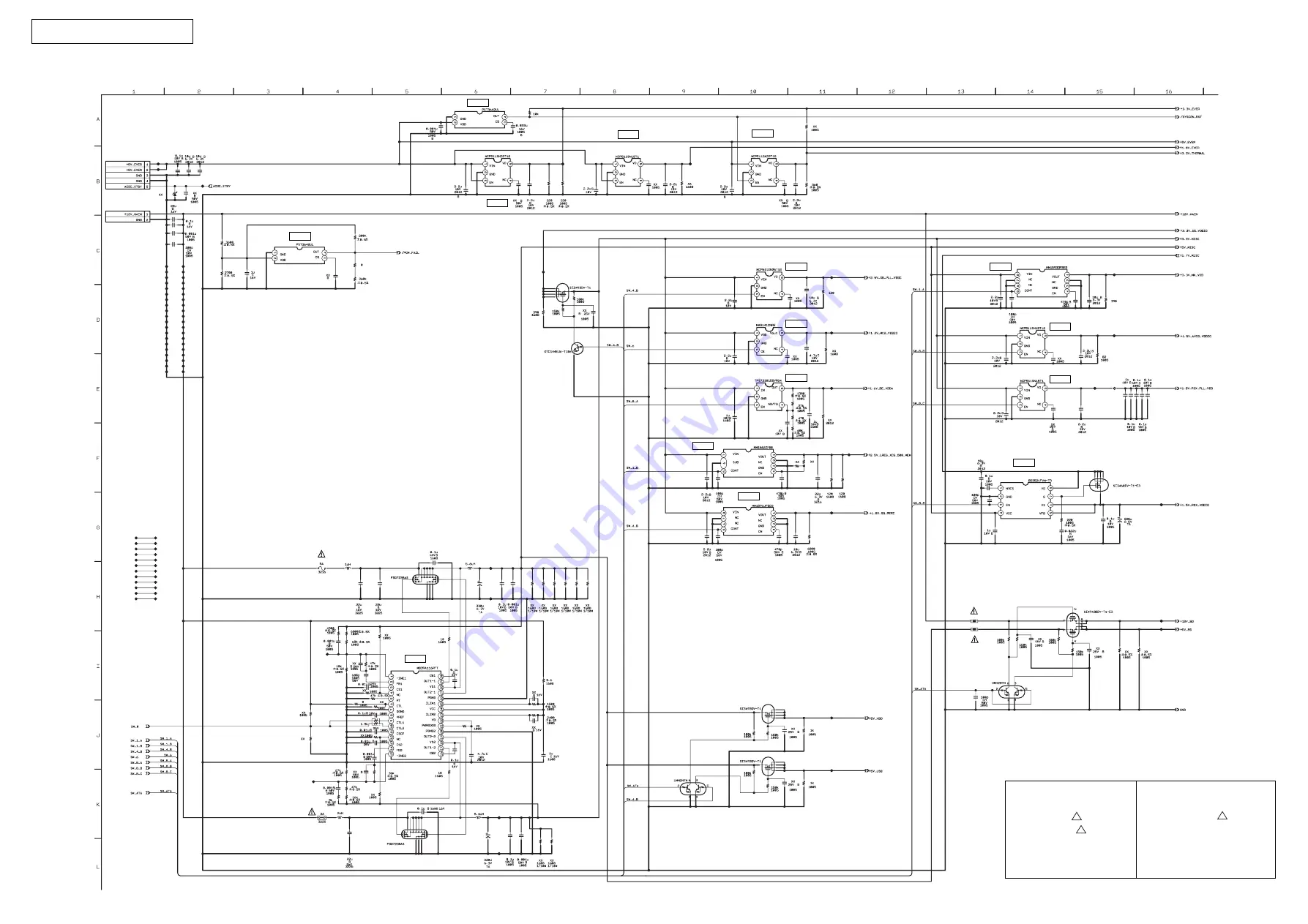
Task: Click the SI3493DV MOSFET feeding +5V_HDD
Action: pyautogui.click(x=769, y=714)
